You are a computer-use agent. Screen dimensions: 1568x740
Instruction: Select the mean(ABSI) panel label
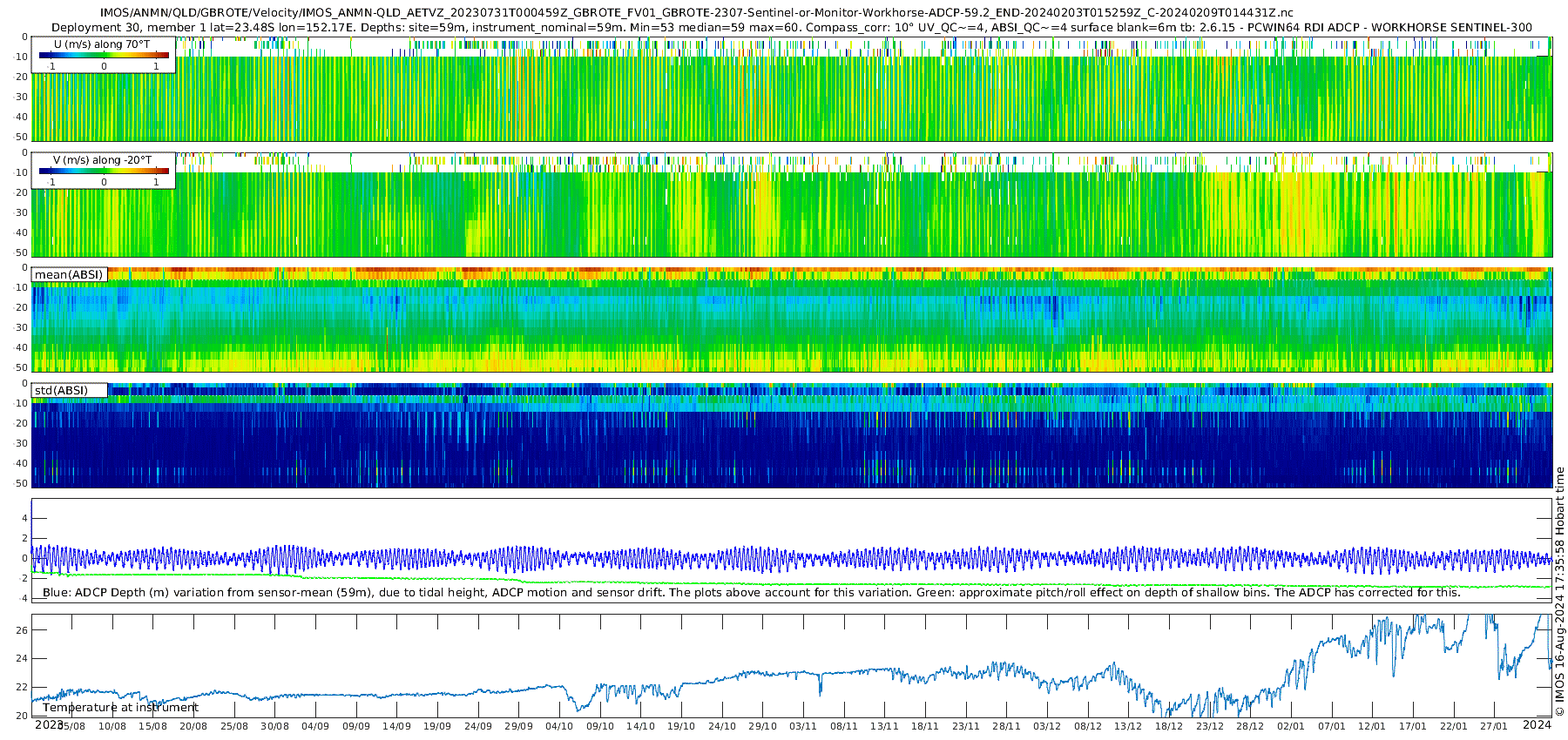(69, 275)
